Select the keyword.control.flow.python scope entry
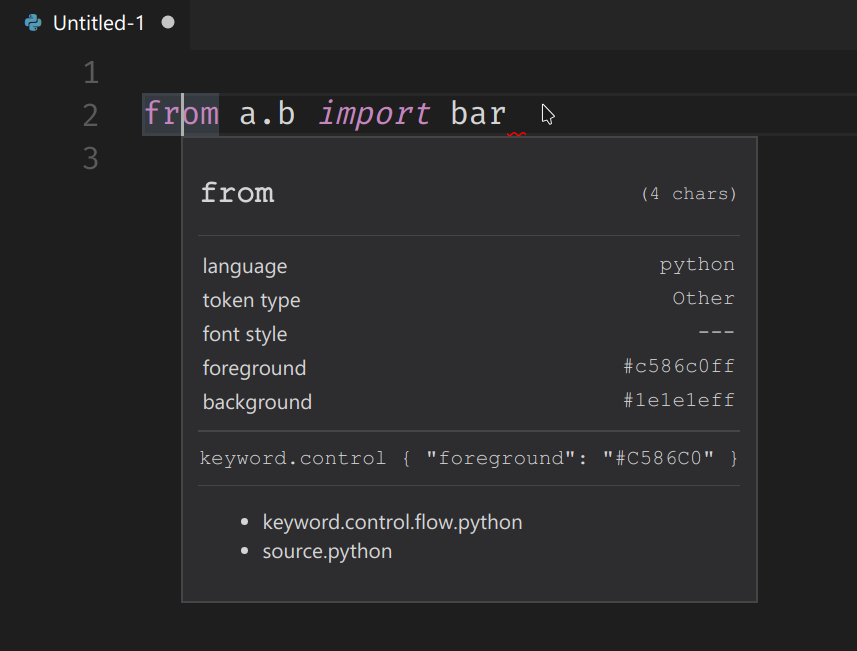This screenshot has height=651, width=857. pos(392,521)
